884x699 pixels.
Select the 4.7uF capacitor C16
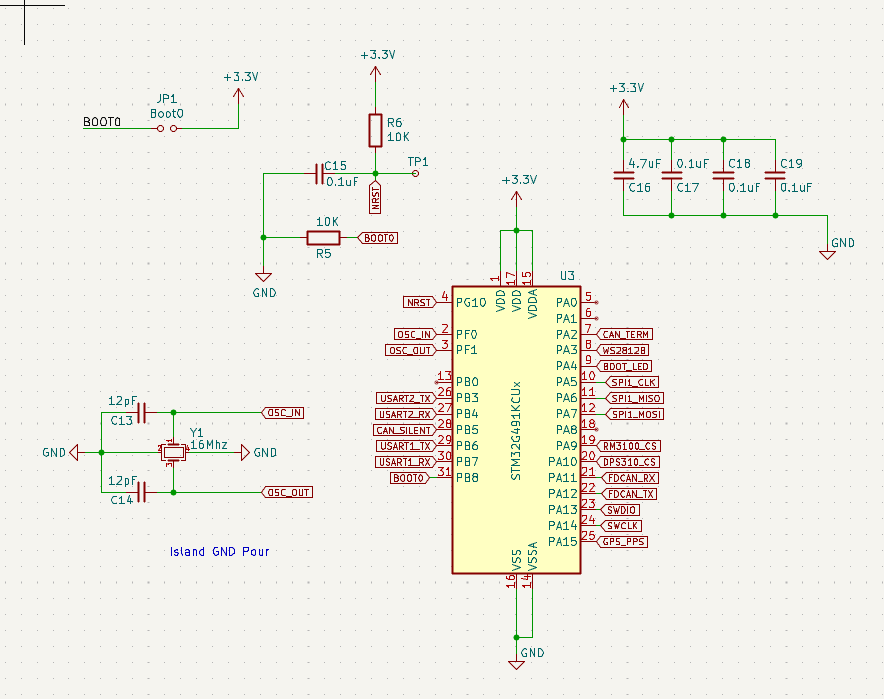pos(624,176)
